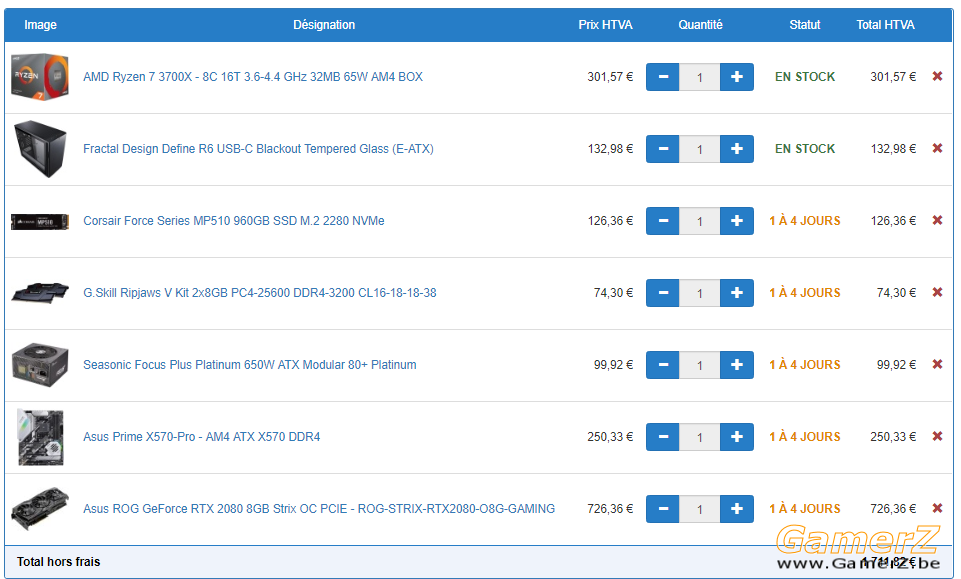
Task: Decrease quantity of Fractal Design Define R6
Action: click(663, 149)
